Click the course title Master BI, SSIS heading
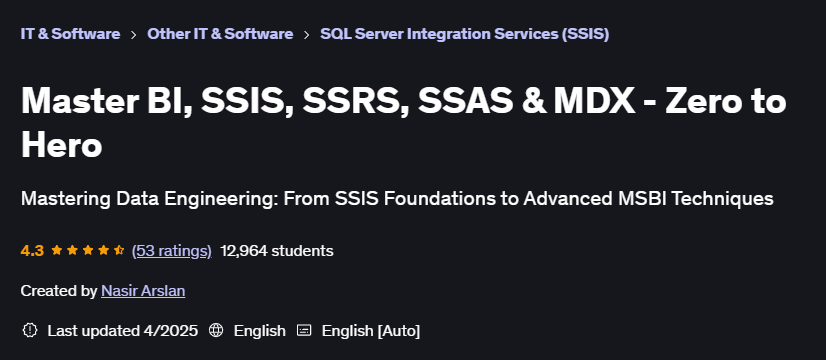 pos(404,123)
